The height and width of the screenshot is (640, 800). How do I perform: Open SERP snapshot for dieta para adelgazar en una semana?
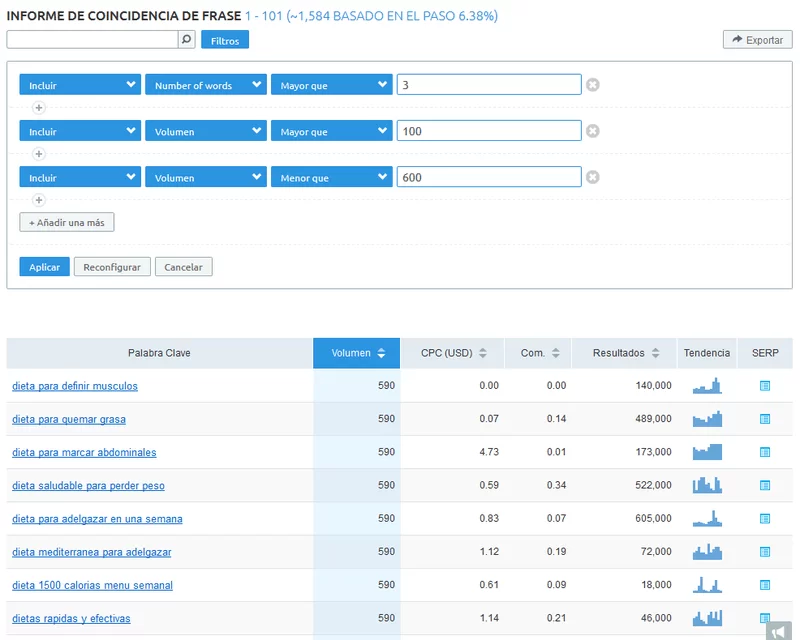[x=765, y=519]
